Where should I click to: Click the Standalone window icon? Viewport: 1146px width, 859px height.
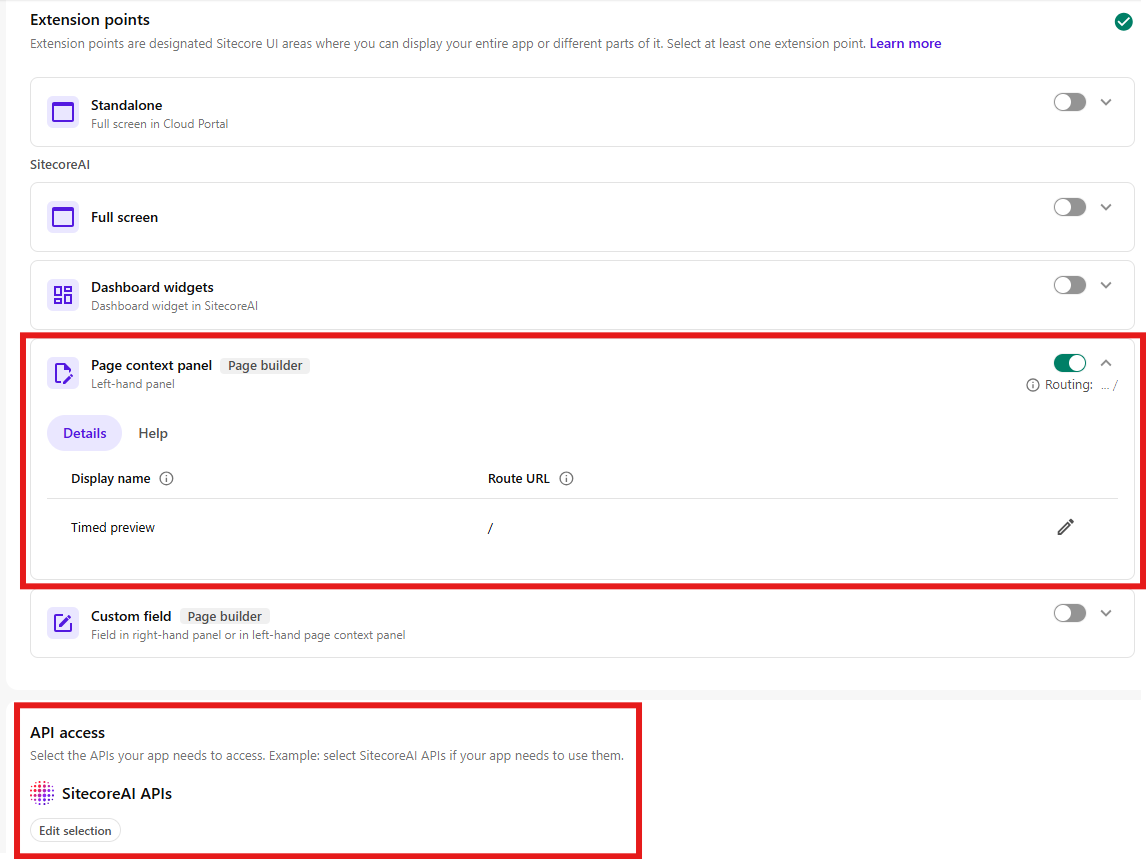coord(63,112)
